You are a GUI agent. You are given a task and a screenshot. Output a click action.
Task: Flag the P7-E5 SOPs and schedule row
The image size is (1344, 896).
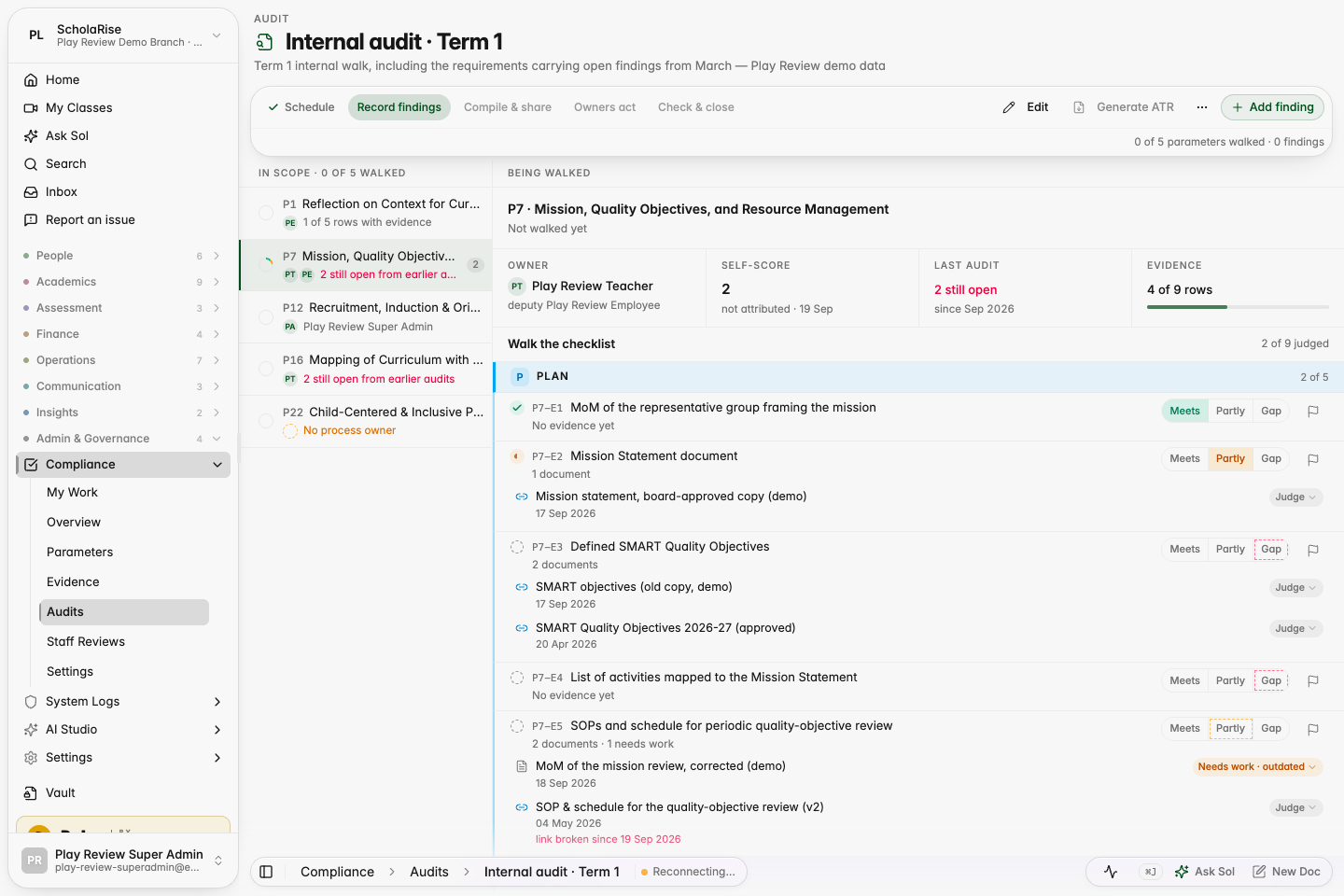pyautogui.click(x=1313, y=729)
